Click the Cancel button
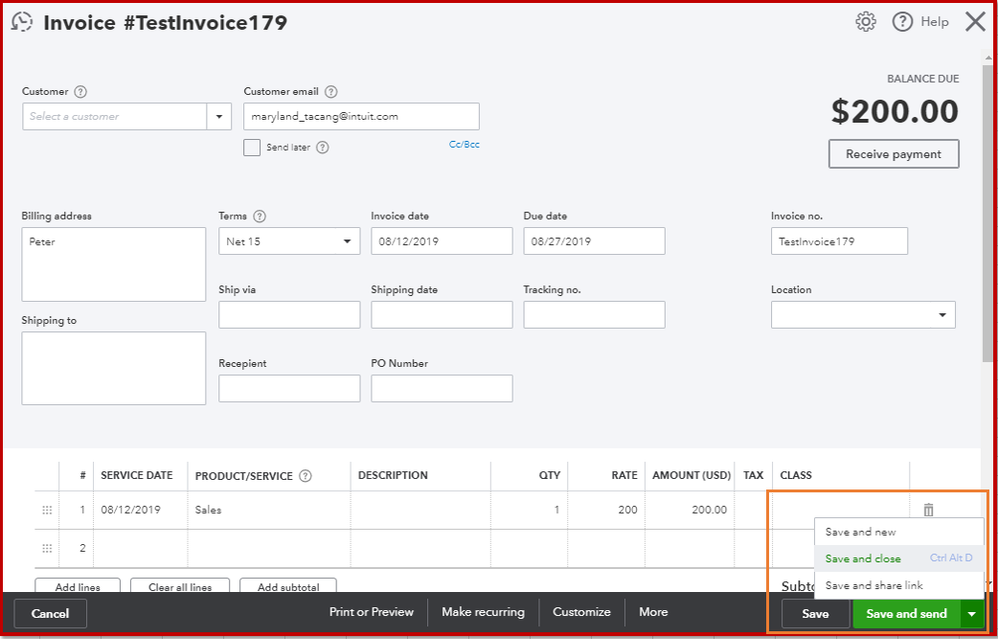 [x=50, y=614]
